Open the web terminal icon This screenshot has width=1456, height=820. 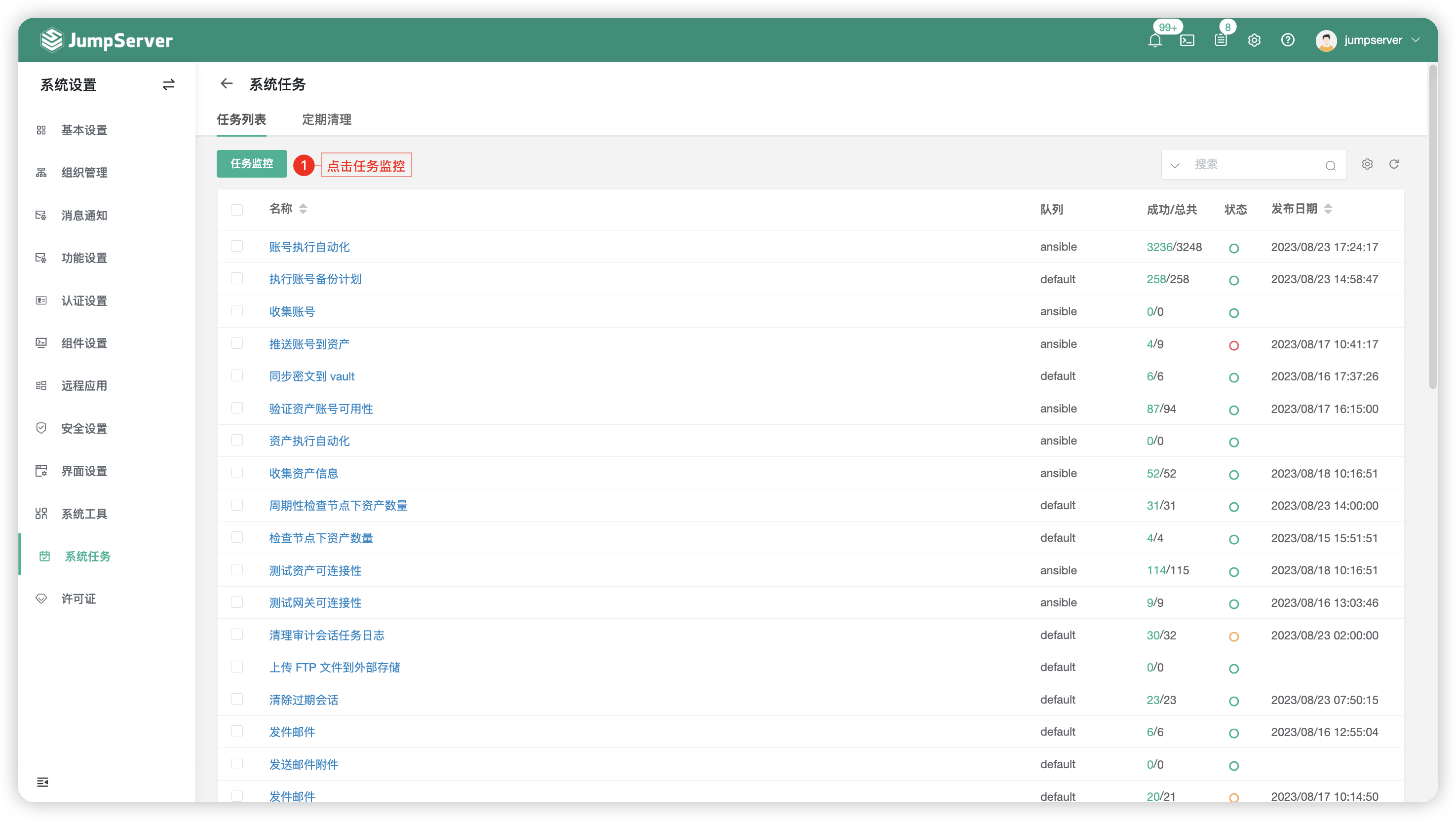1187,40
